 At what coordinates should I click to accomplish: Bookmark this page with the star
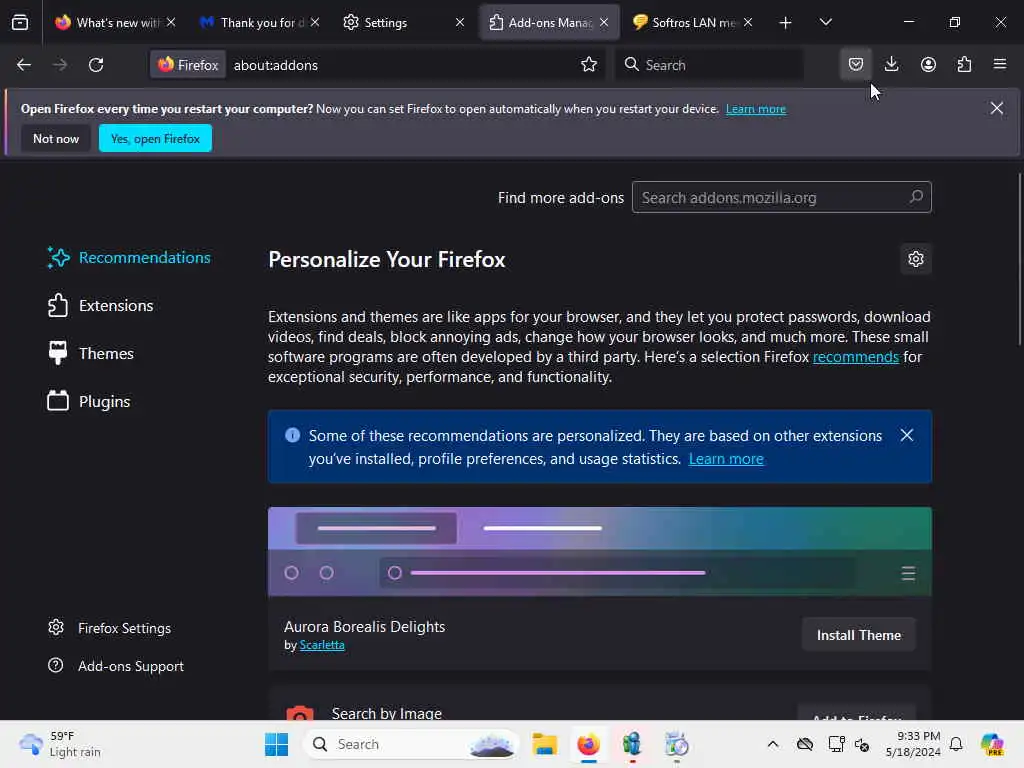(x=589, y=65)
